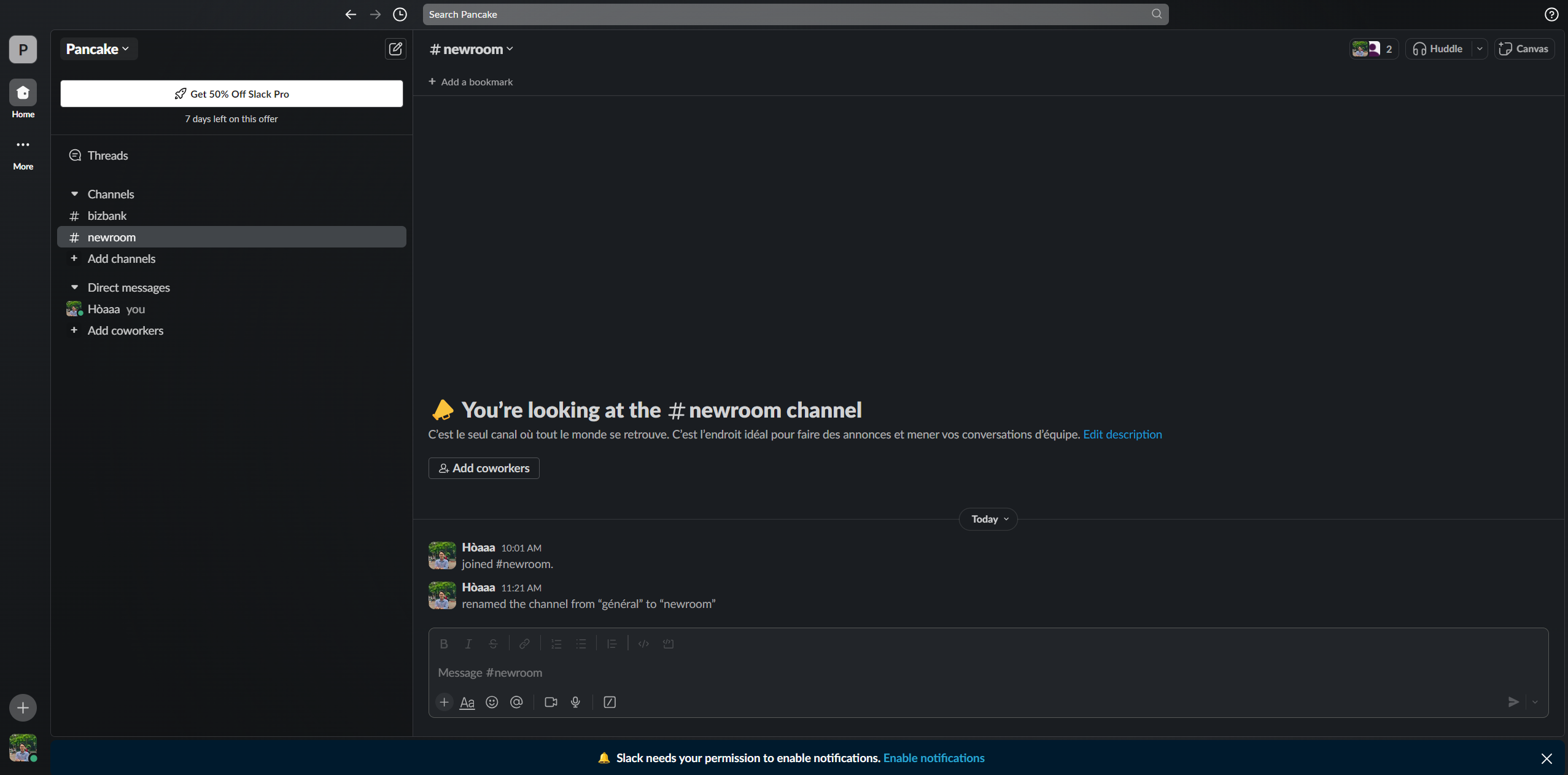This screenshot has width=1568, height=775.
Task: Open the history clock icon
Action: coord(400,14)
